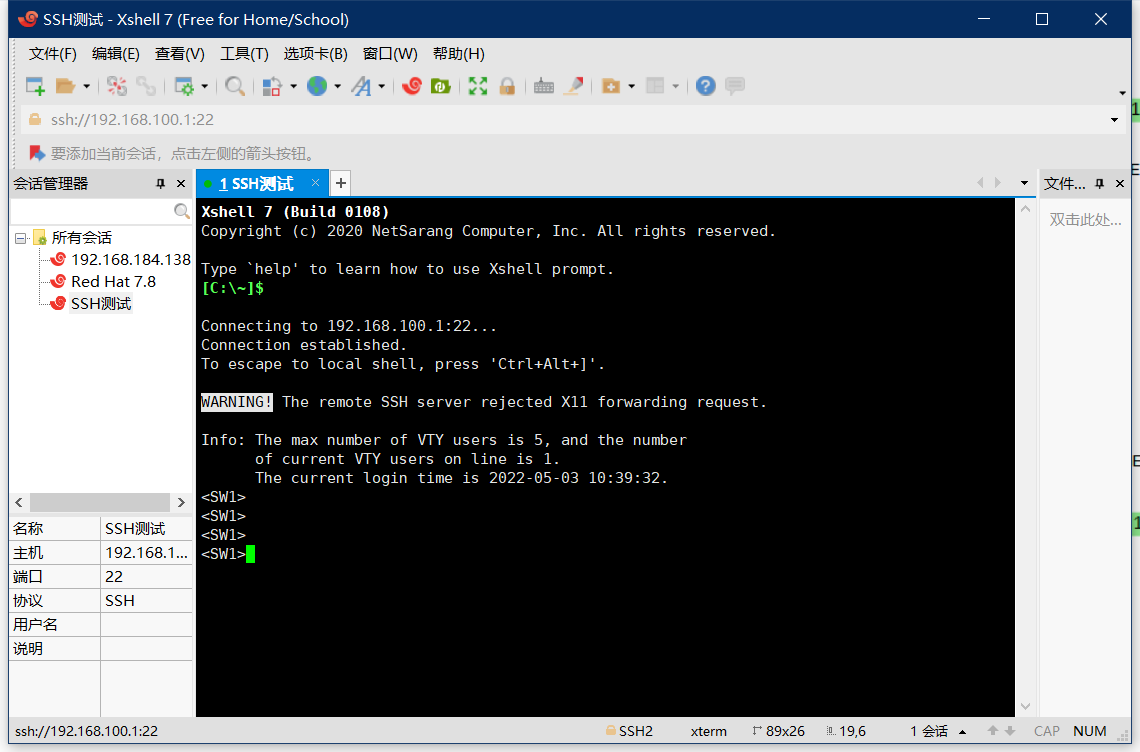Click the grayed chat bubble icon

[x=735, y=86]
